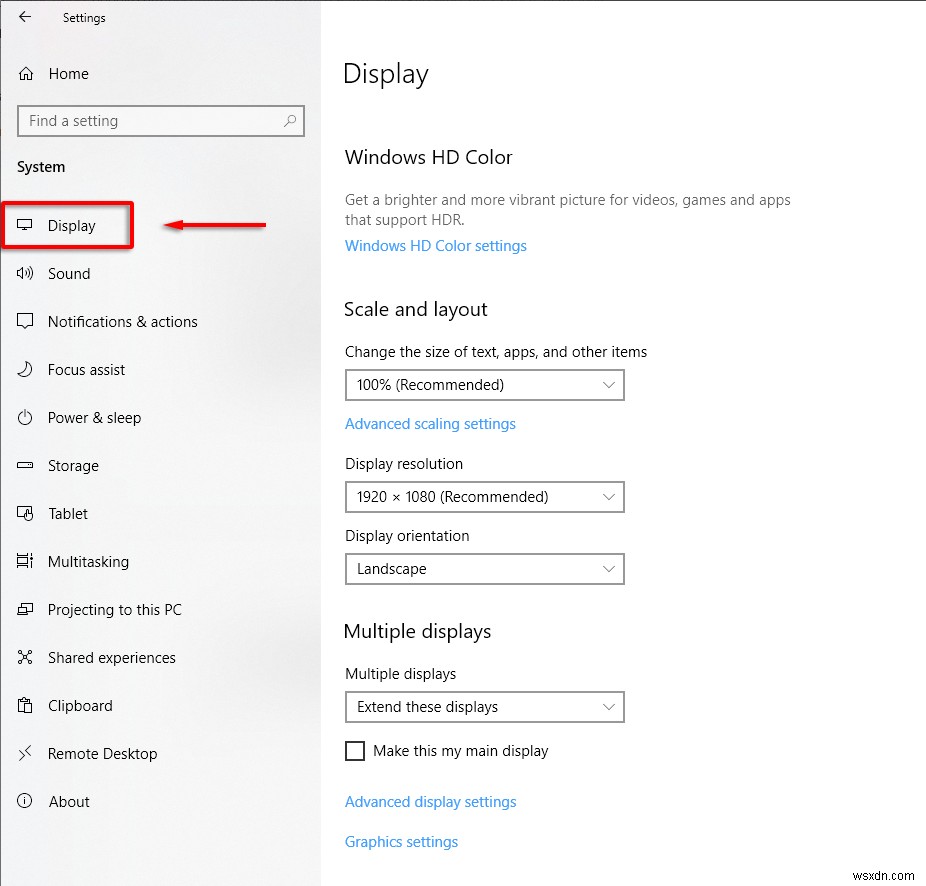Open the About page
The width and height of the screenshot is (926, 886).
coord(69,802)
